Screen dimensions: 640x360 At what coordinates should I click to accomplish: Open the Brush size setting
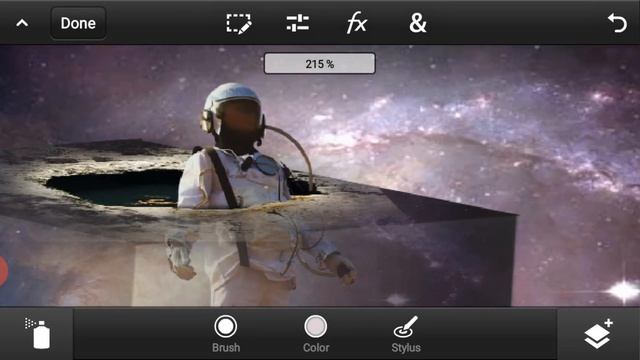click(x=226, y=334)
